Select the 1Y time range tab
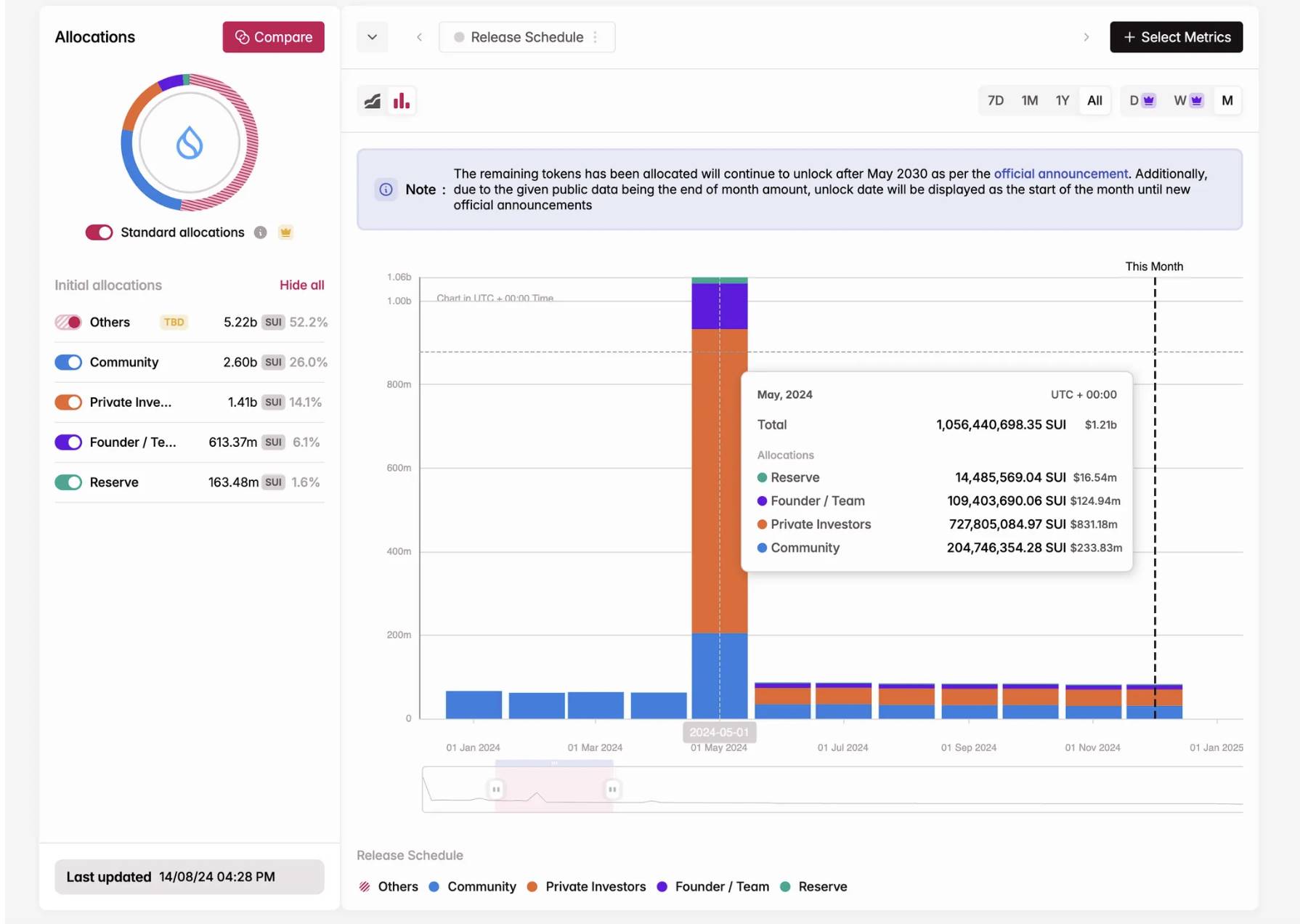Screen dimensions: 1300x924 pyautogui.click(x=1062, y=101)
